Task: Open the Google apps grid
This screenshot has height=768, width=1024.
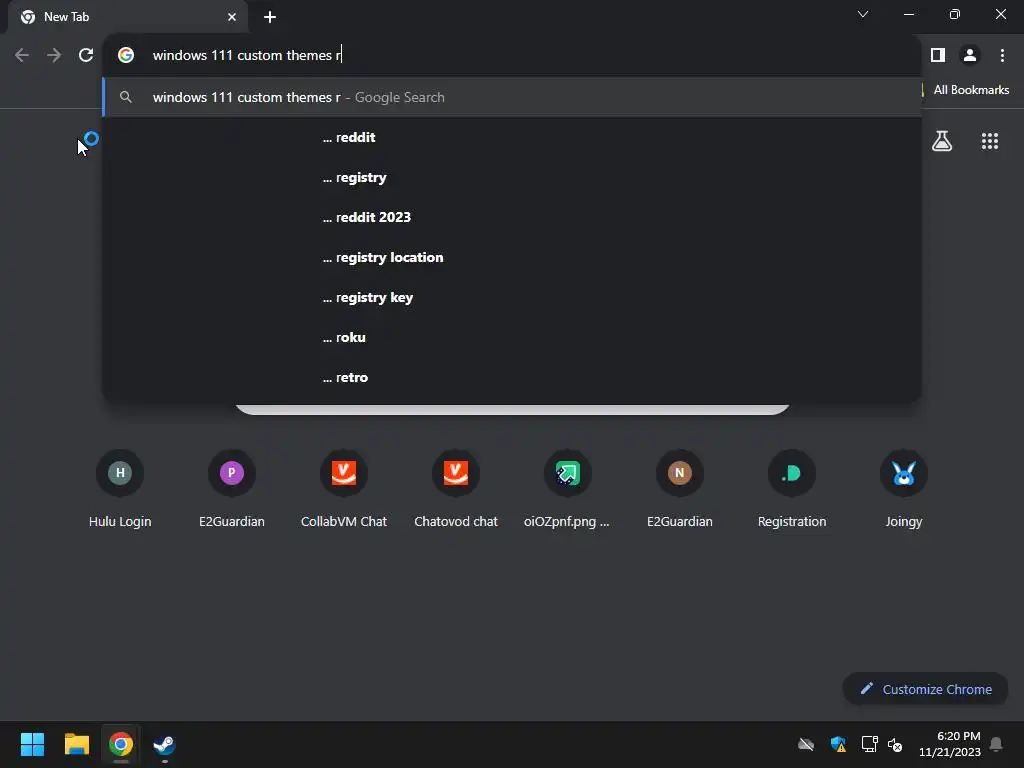Action: [990, 141]
